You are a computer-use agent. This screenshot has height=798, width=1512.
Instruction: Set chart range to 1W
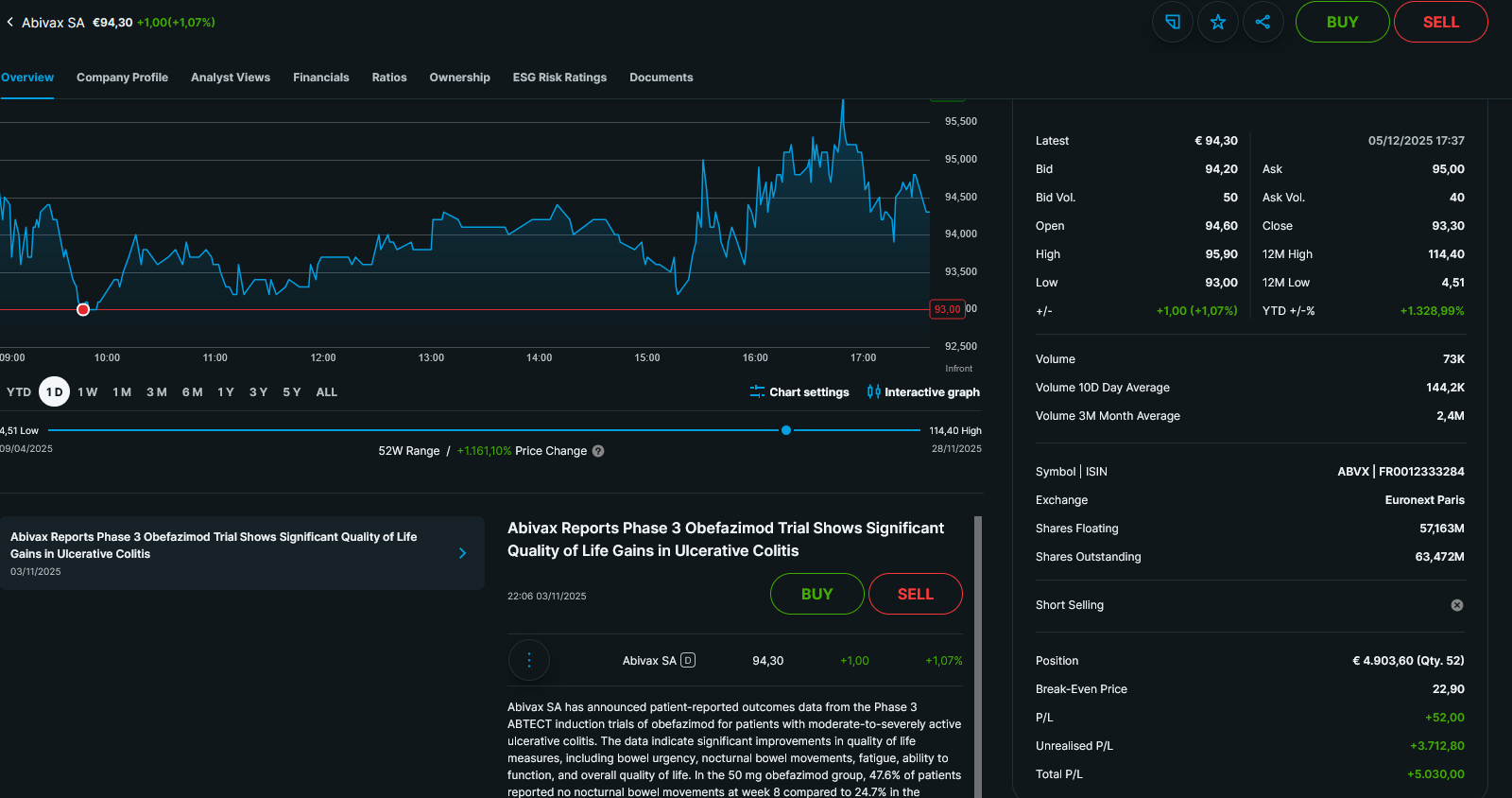click(x=88, y=391)
